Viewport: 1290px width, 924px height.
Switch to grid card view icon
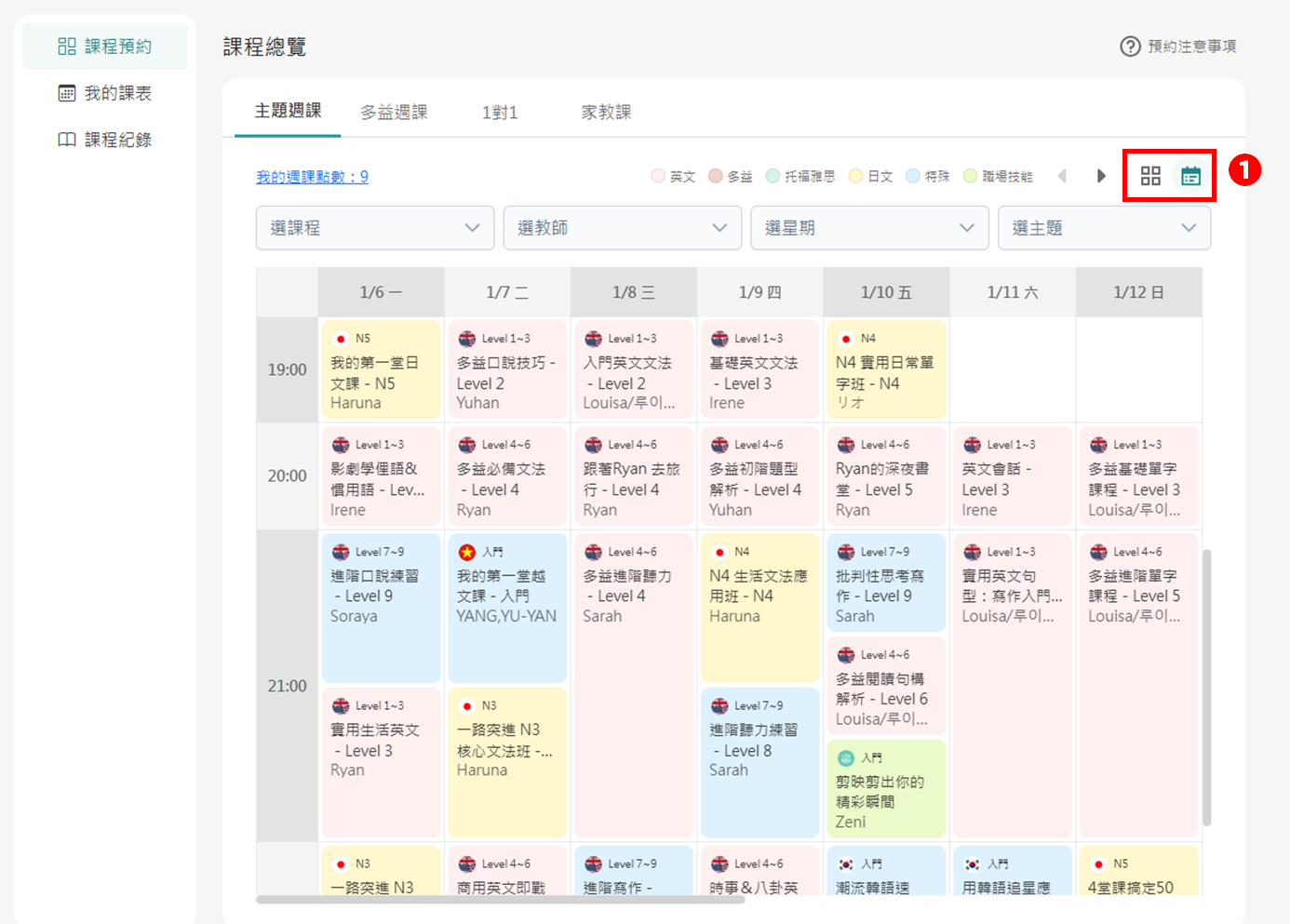click(1150, 176)
